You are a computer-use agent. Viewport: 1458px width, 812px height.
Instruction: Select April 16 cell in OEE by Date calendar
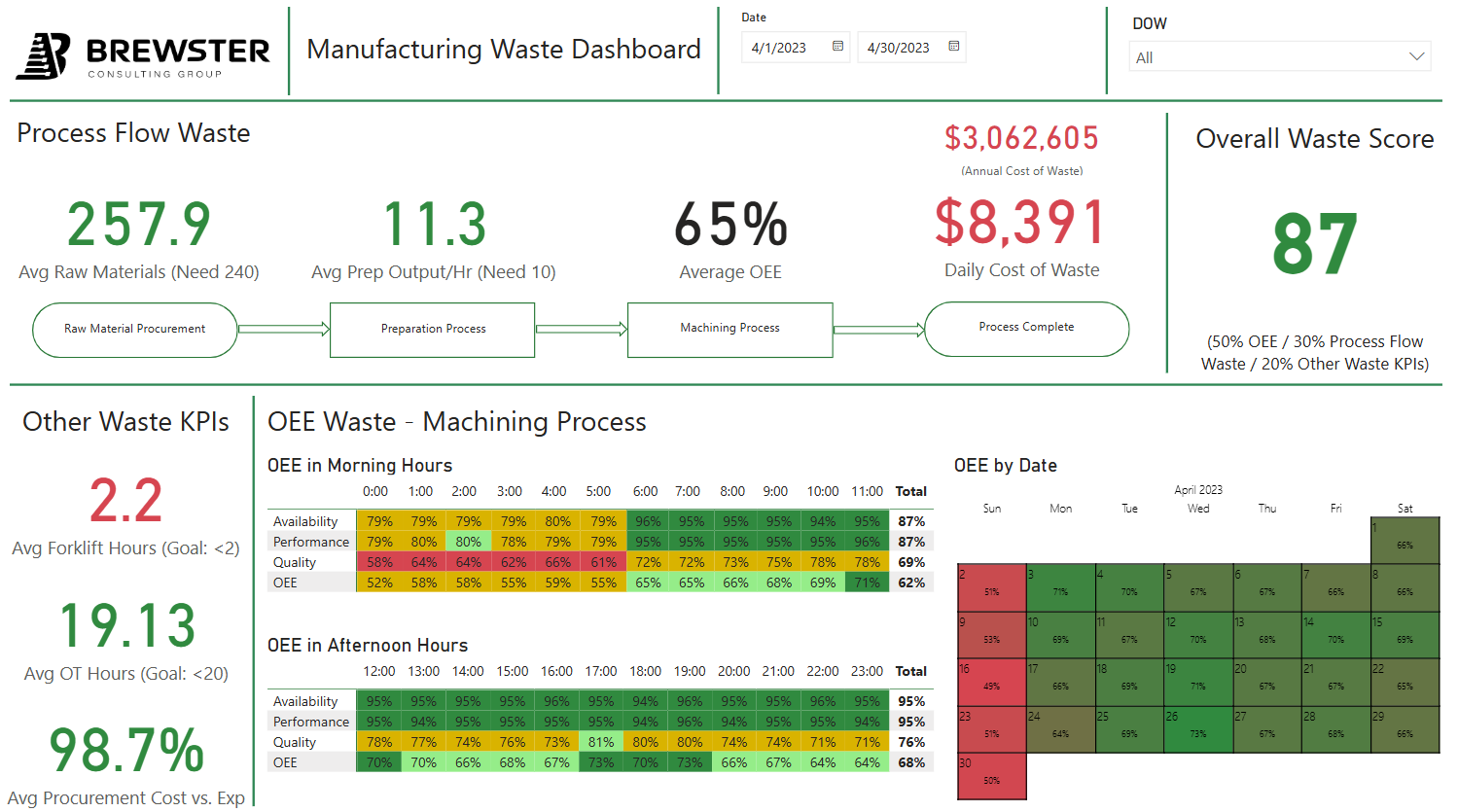click(990, 682)
